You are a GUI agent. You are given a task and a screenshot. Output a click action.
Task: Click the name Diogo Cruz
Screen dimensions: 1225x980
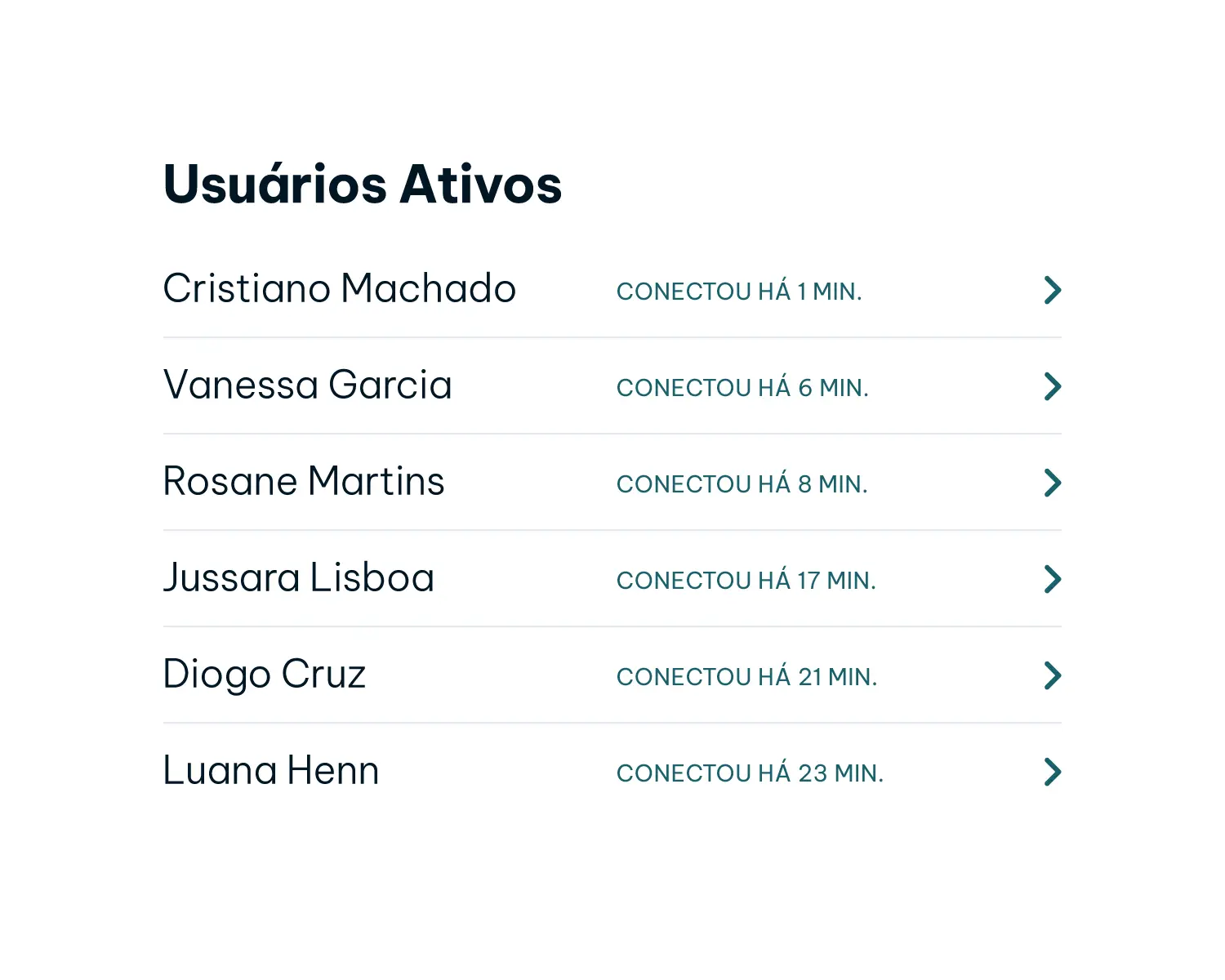click(265, 675)
